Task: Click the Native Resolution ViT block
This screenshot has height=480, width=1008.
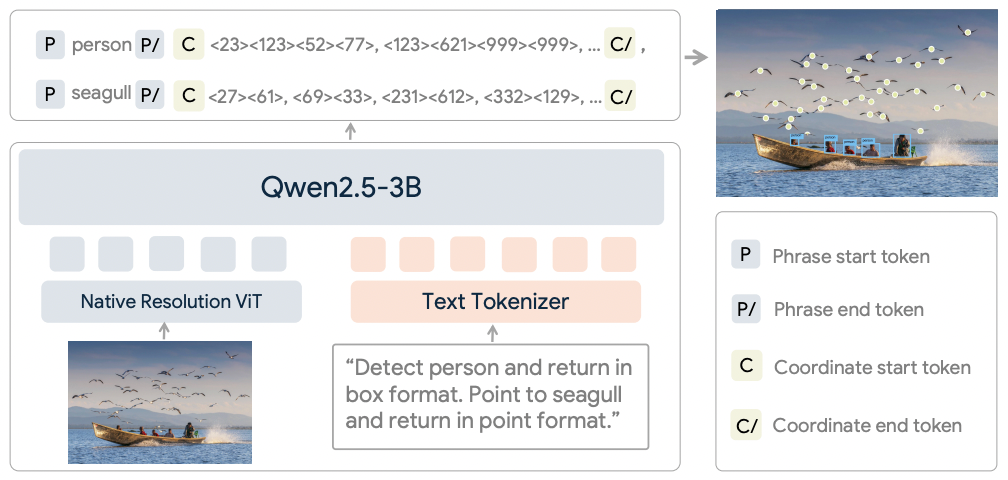Action: coord(171,301)
